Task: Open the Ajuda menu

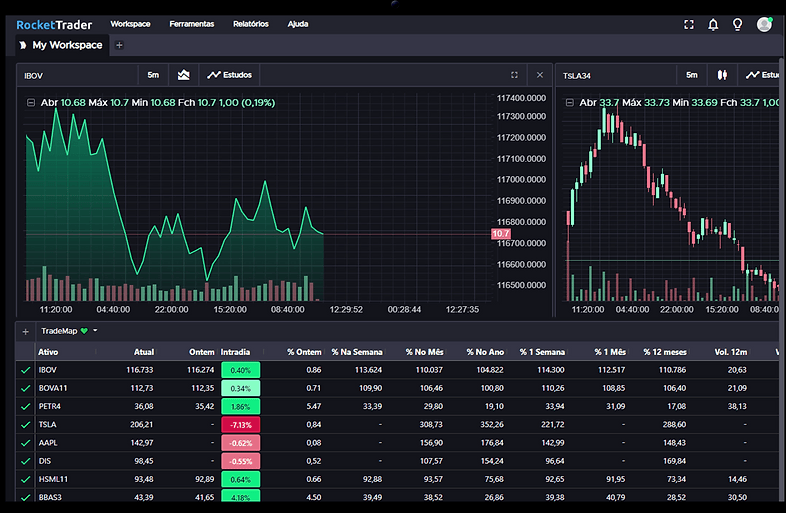Action: coord(298,24)
